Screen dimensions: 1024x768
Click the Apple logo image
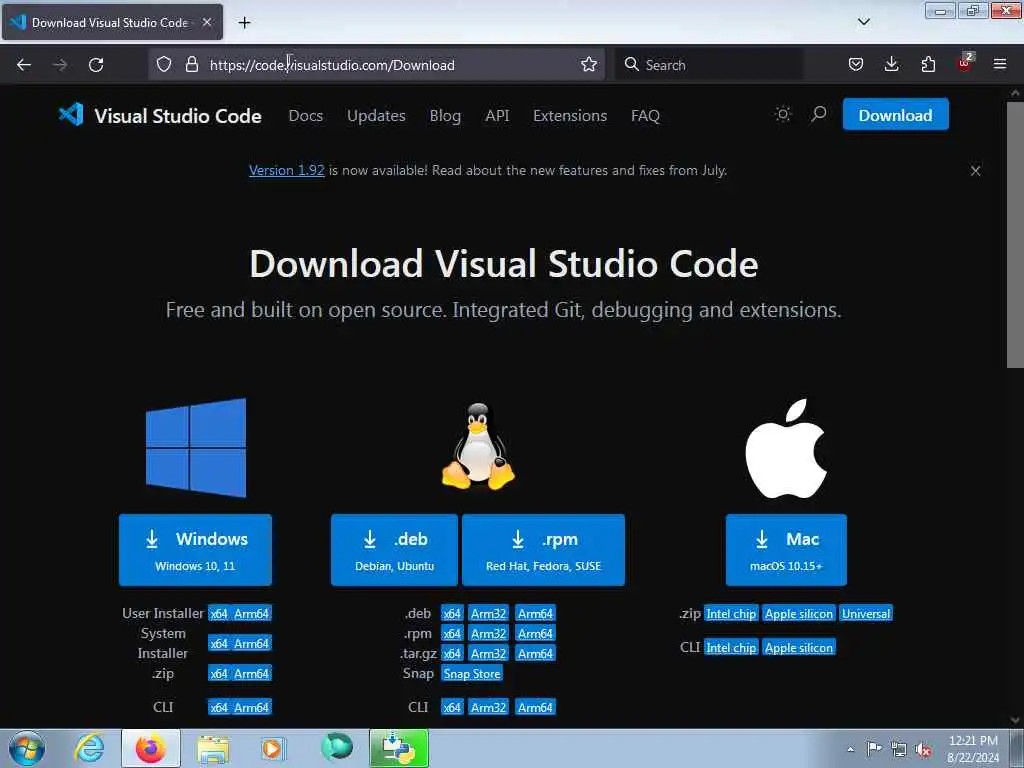point(786,449)
